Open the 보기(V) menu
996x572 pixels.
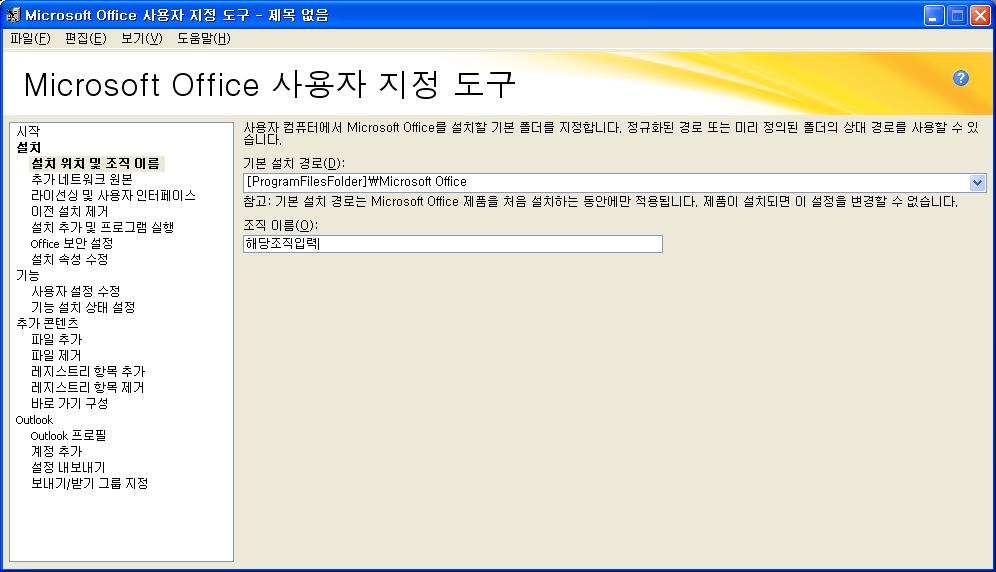142,38
